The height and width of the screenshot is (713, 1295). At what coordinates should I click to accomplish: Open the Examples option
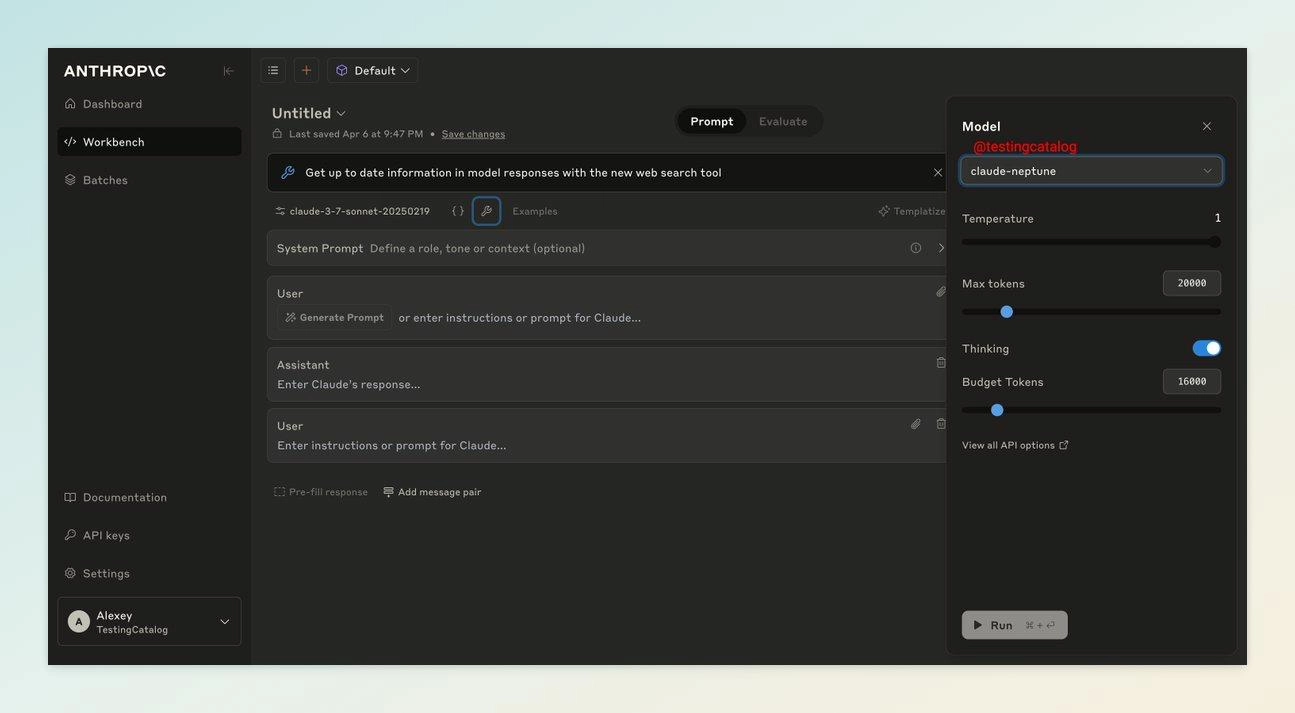(535, 211)
